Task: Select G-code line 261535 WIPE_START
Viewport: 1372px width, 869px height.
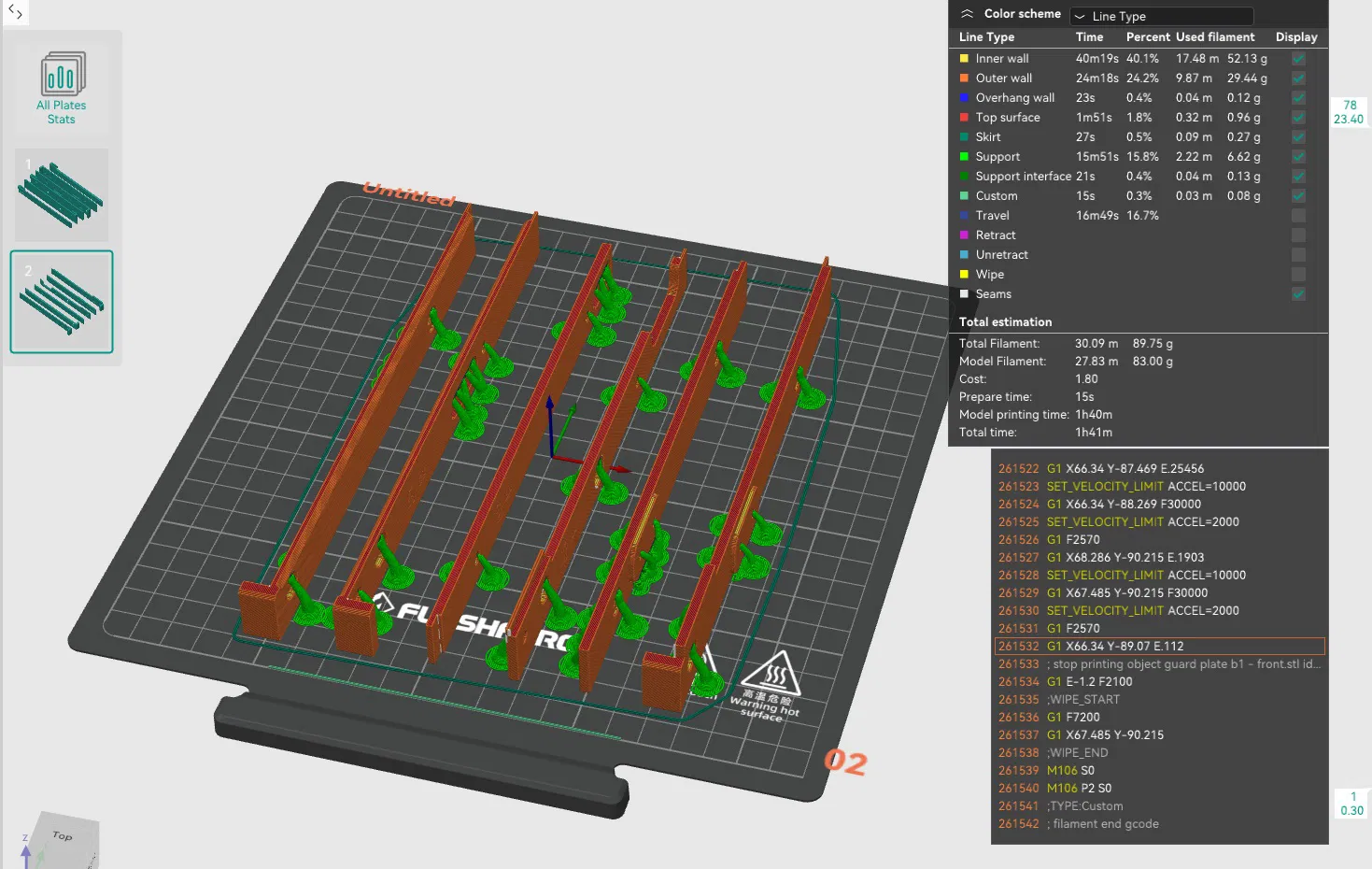Action: (1160, 700)
